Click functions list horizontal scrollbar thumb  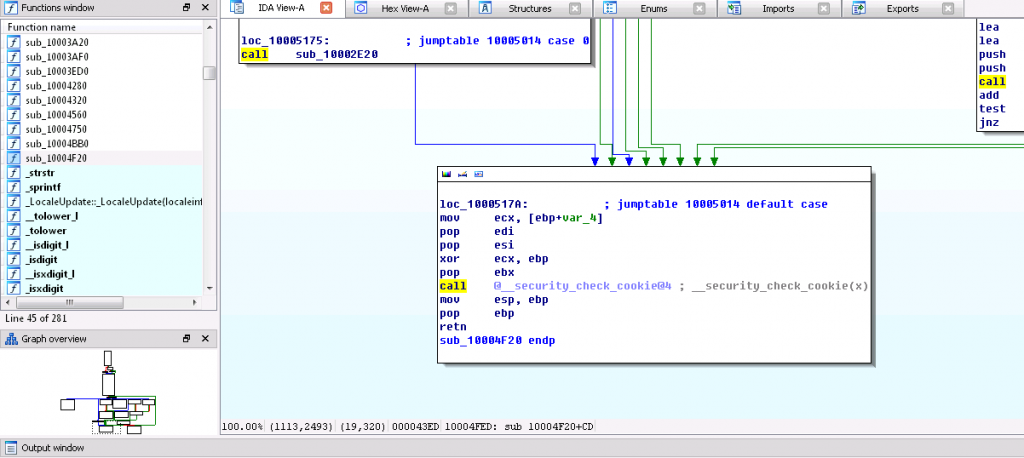pos(69,303)
